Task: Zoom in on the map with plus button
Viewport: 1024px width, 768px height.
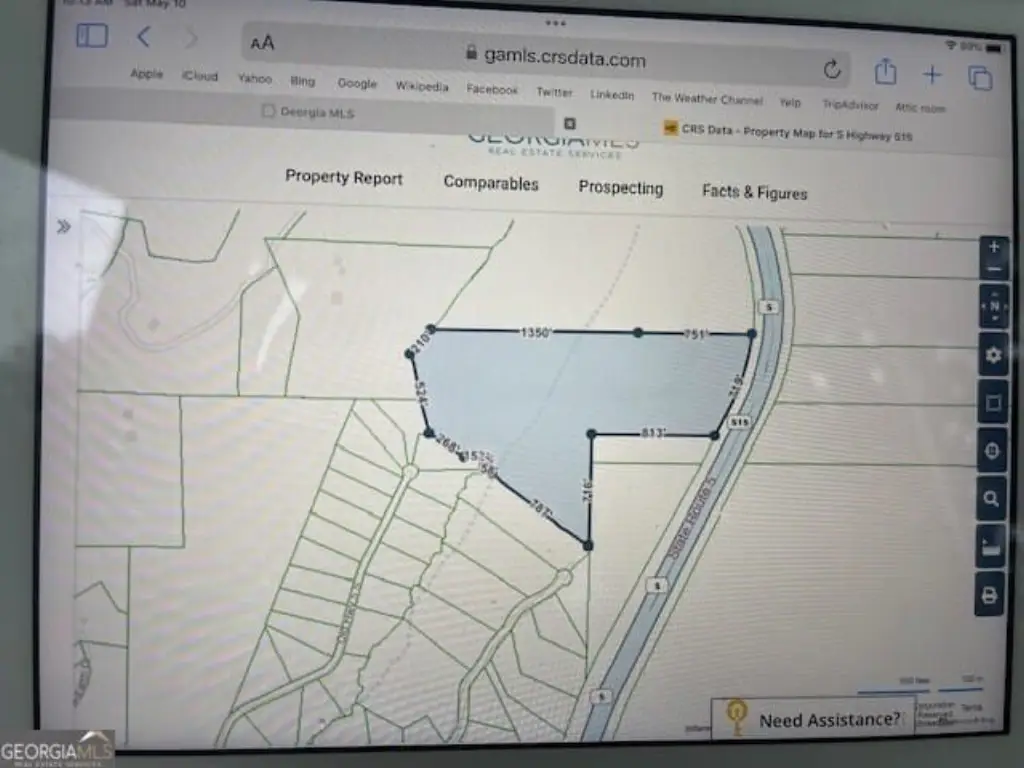Action: 993,247
